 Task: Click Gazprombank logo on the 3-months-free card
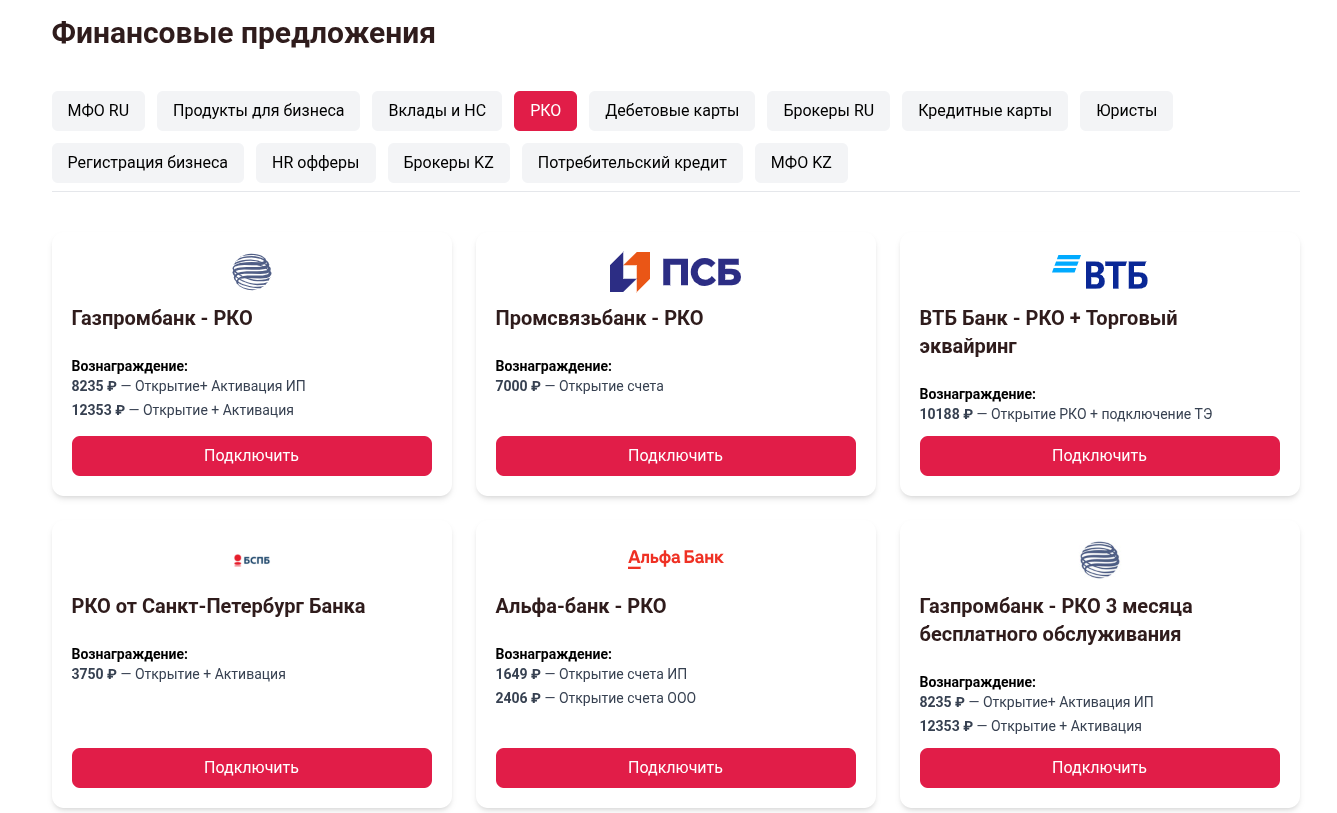[1099, 560]
